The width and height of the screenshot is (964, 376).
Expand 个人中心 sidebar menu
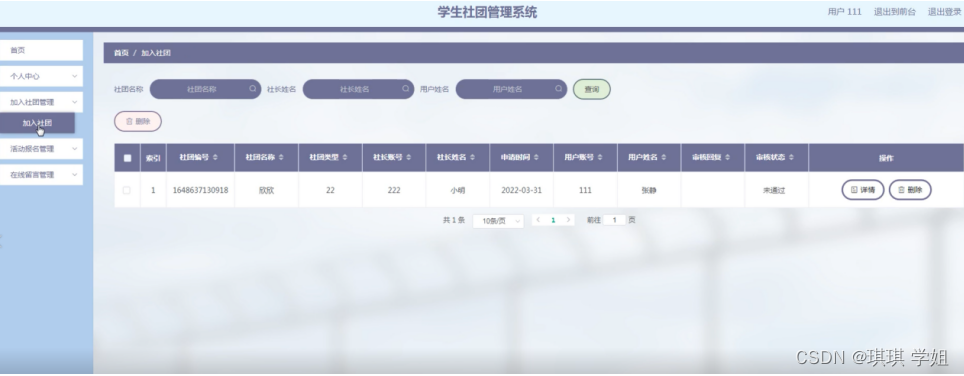point(41,76)
